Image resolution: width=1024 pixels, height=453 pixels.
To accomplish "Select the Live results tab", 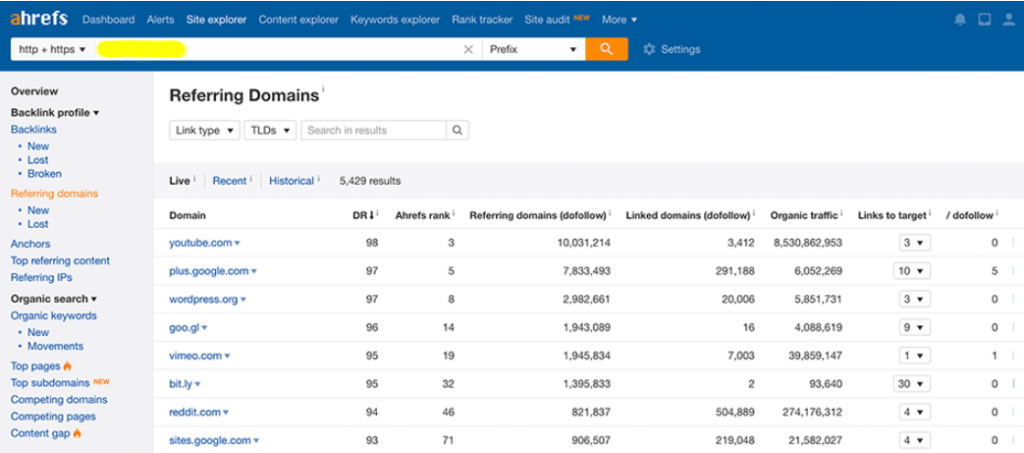I will (x=179, y=181).
